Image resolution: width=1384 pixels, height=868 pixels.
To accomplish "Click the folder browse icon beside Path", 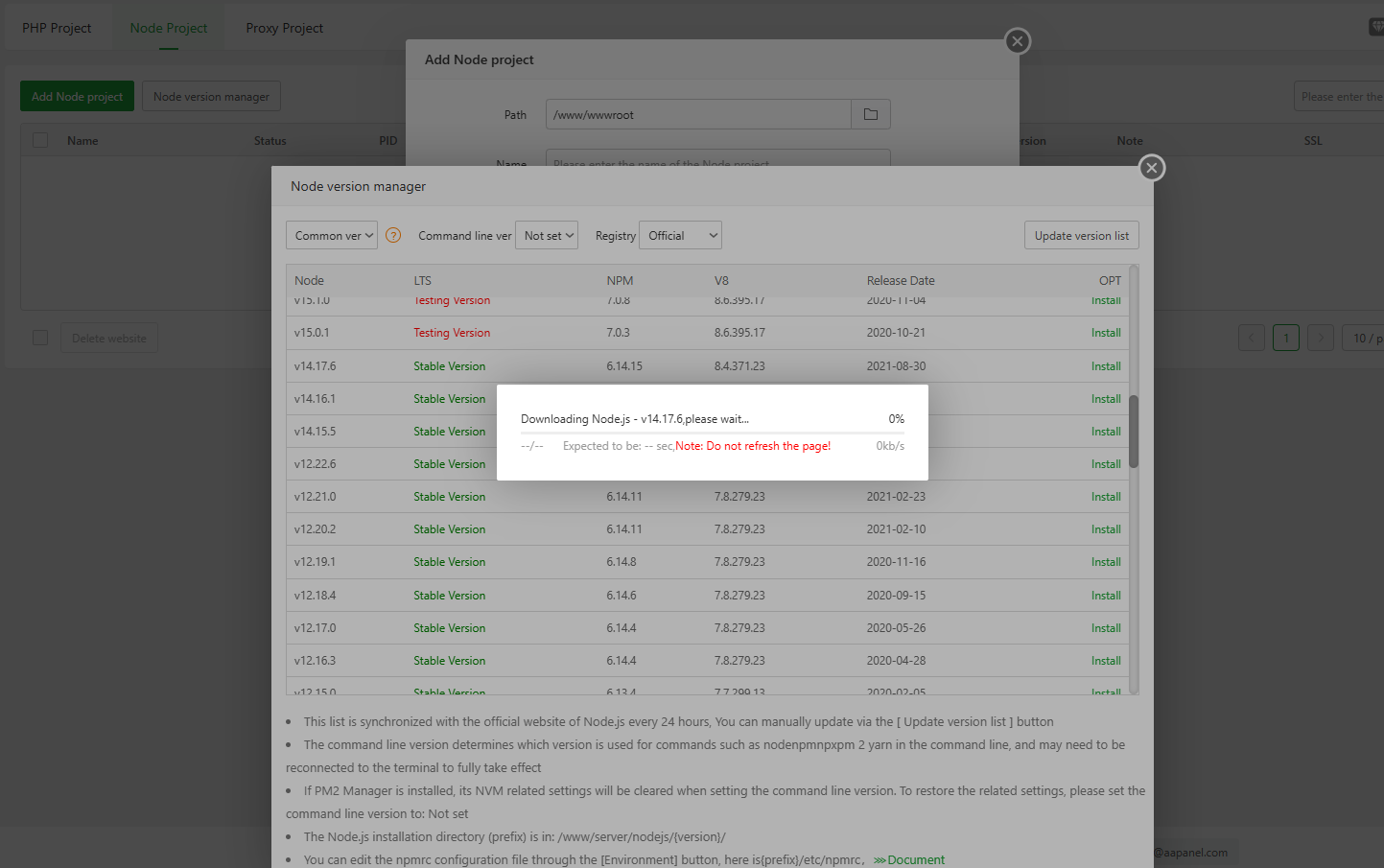I will 871,114.
